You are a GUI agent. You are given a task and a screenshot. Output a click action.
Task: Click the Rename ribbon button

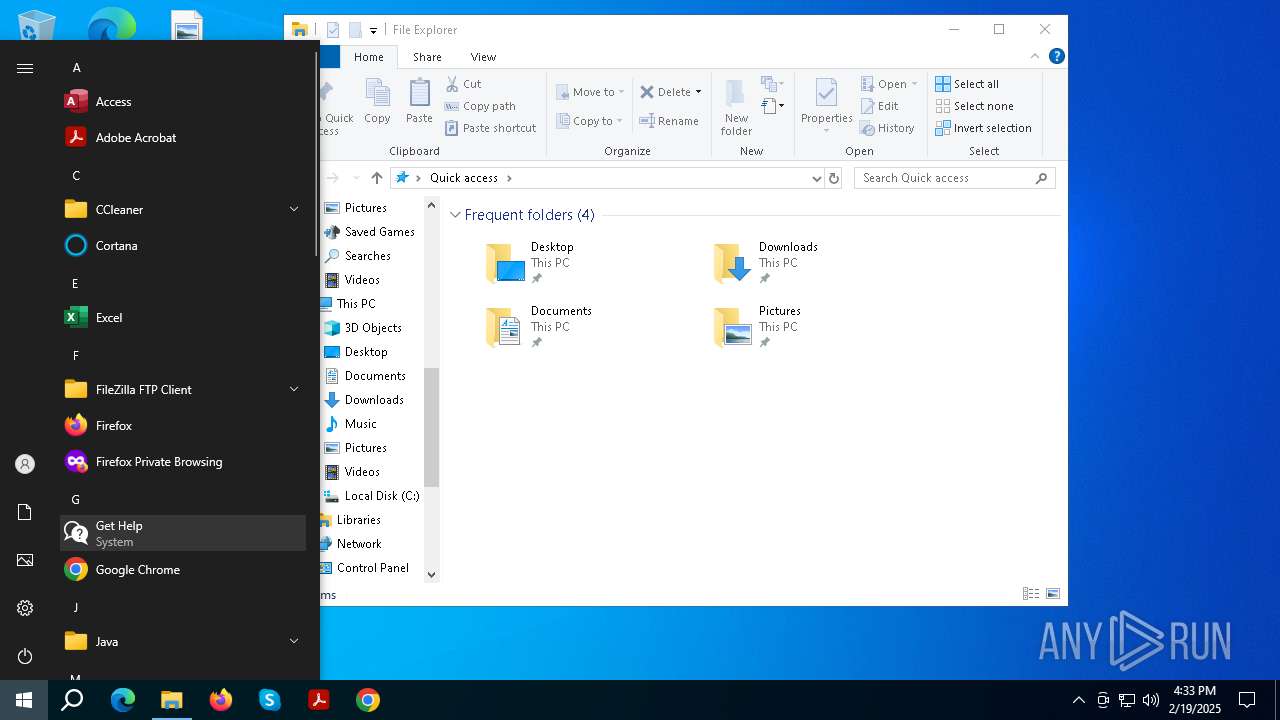pyautogui.click(x=669, y=121)
